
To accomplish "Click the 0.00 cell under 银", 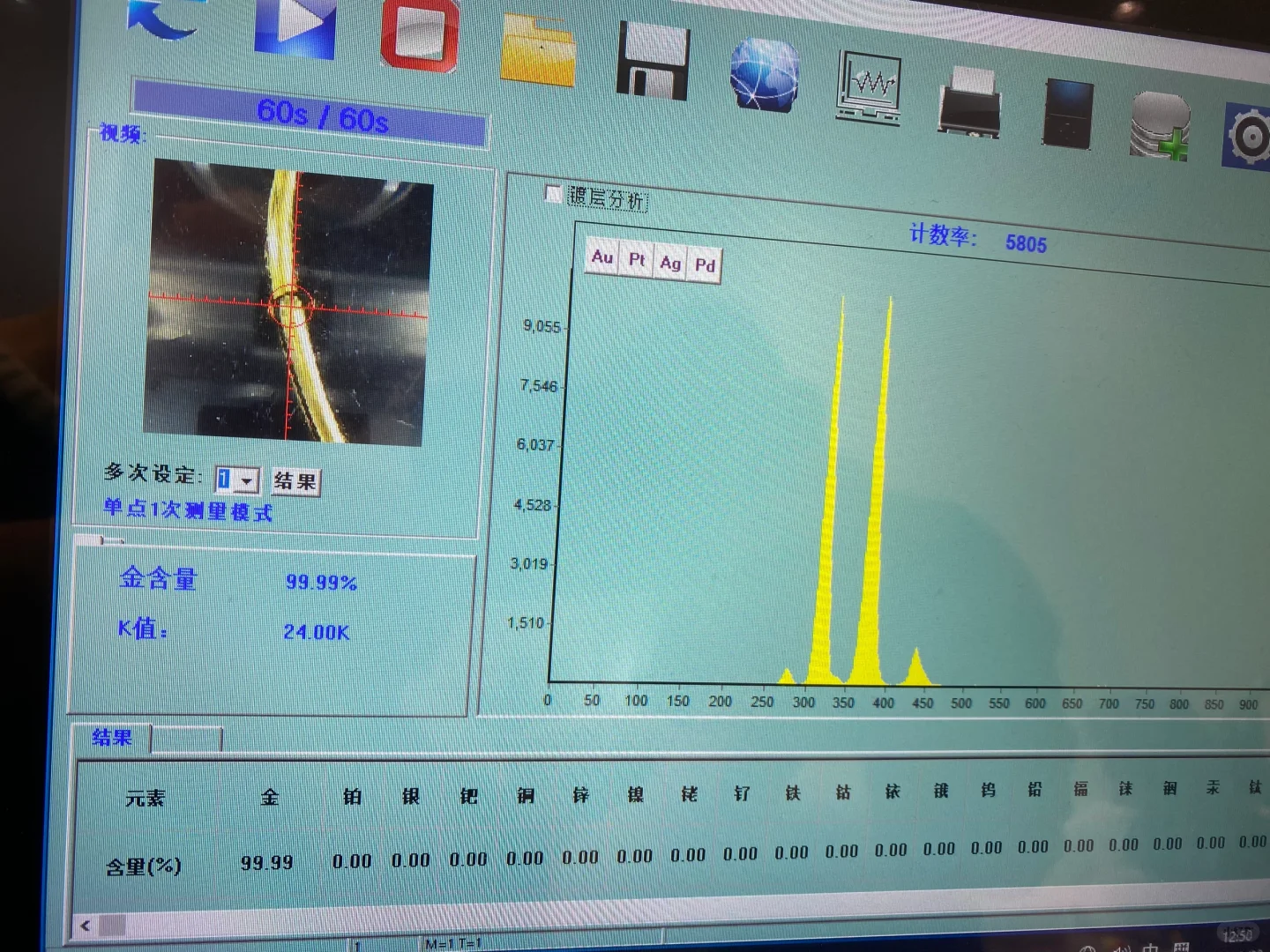I will [411, 860].
